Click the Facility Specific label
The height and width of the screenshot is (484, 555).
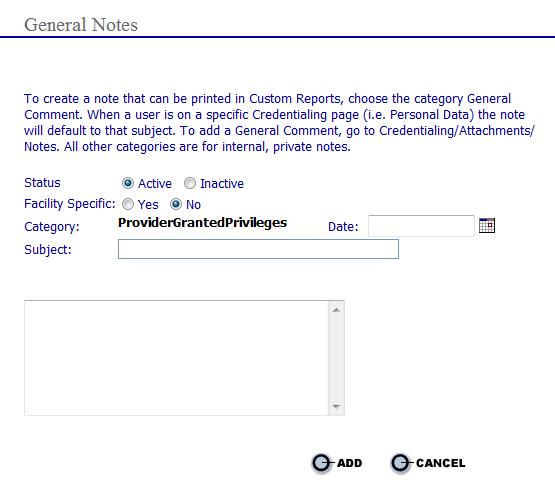point(70,204)
